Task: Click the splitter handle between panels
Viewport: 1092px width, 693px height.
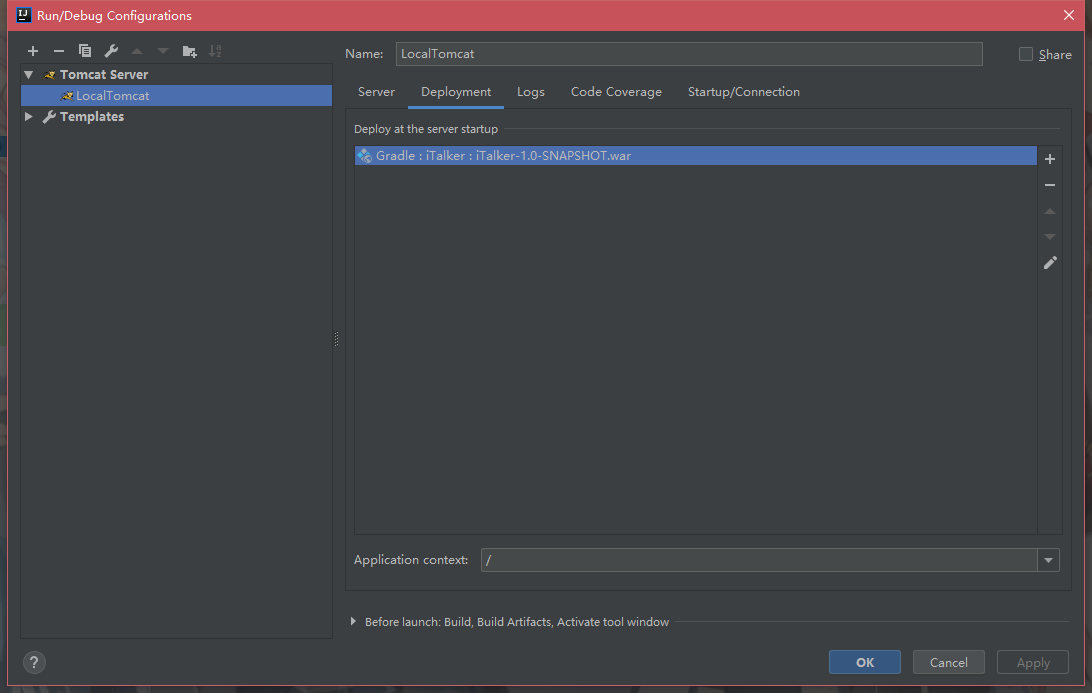Action: 336,339
